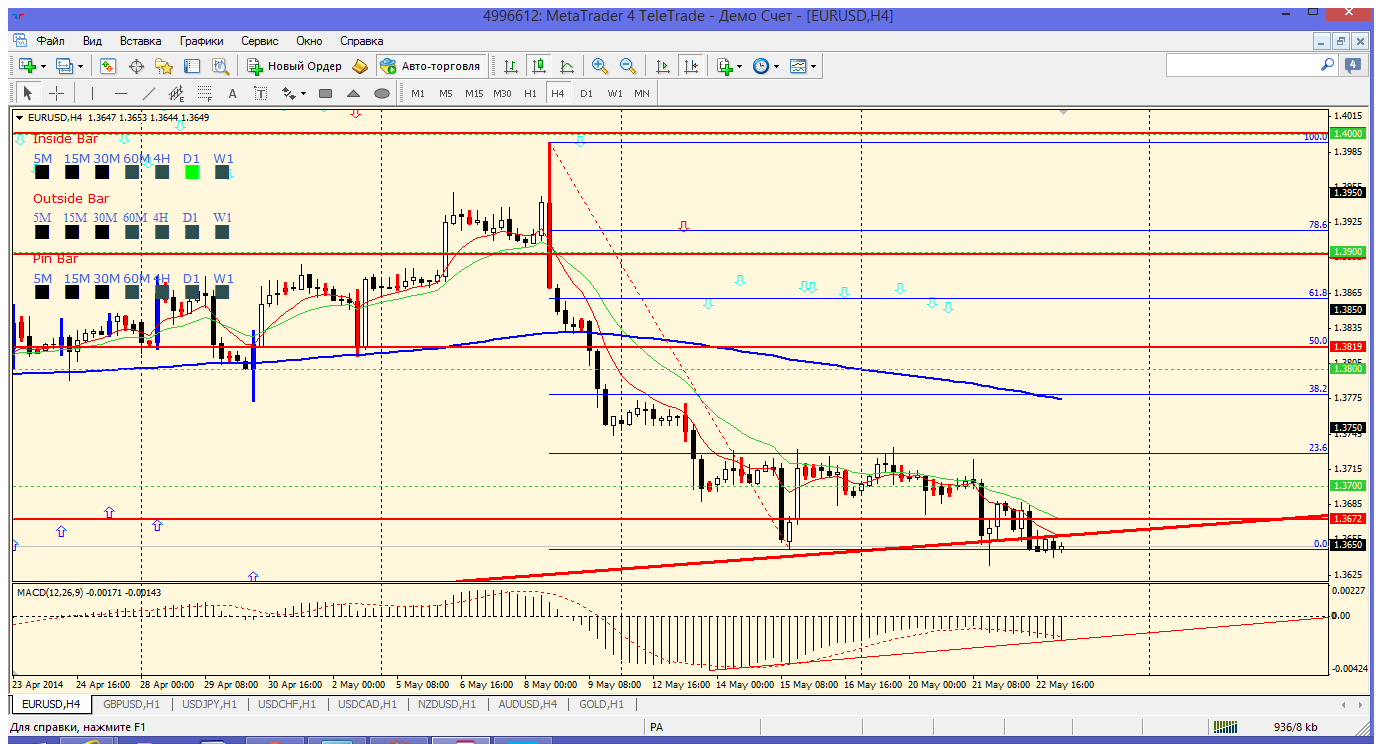Switch chart to bar chart mode
Image resolution: width=1378 pixels, height=744 pixels.
pos(511,66)
